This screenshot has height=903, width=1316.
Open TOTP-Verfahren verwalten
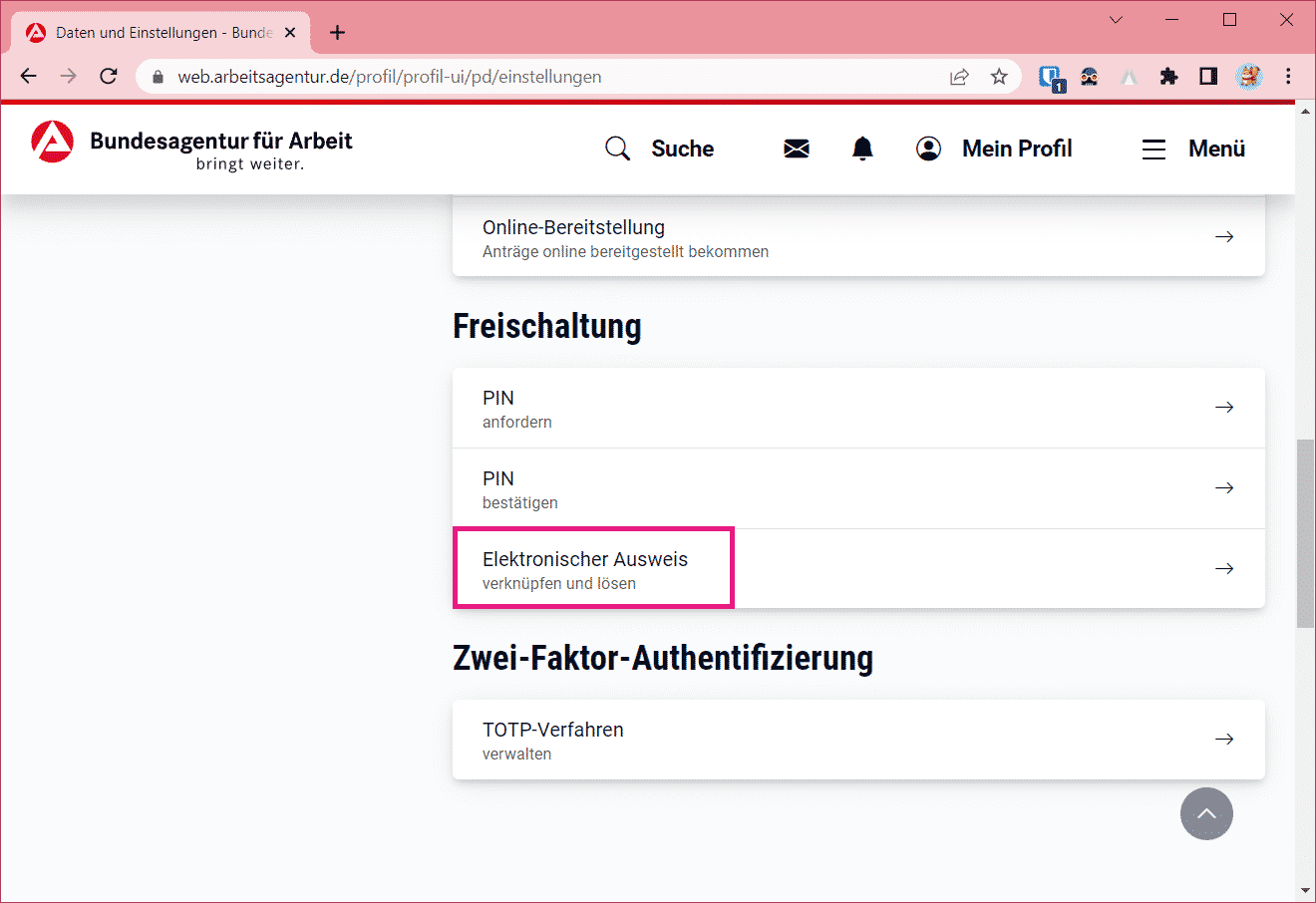tap(857, 740)
